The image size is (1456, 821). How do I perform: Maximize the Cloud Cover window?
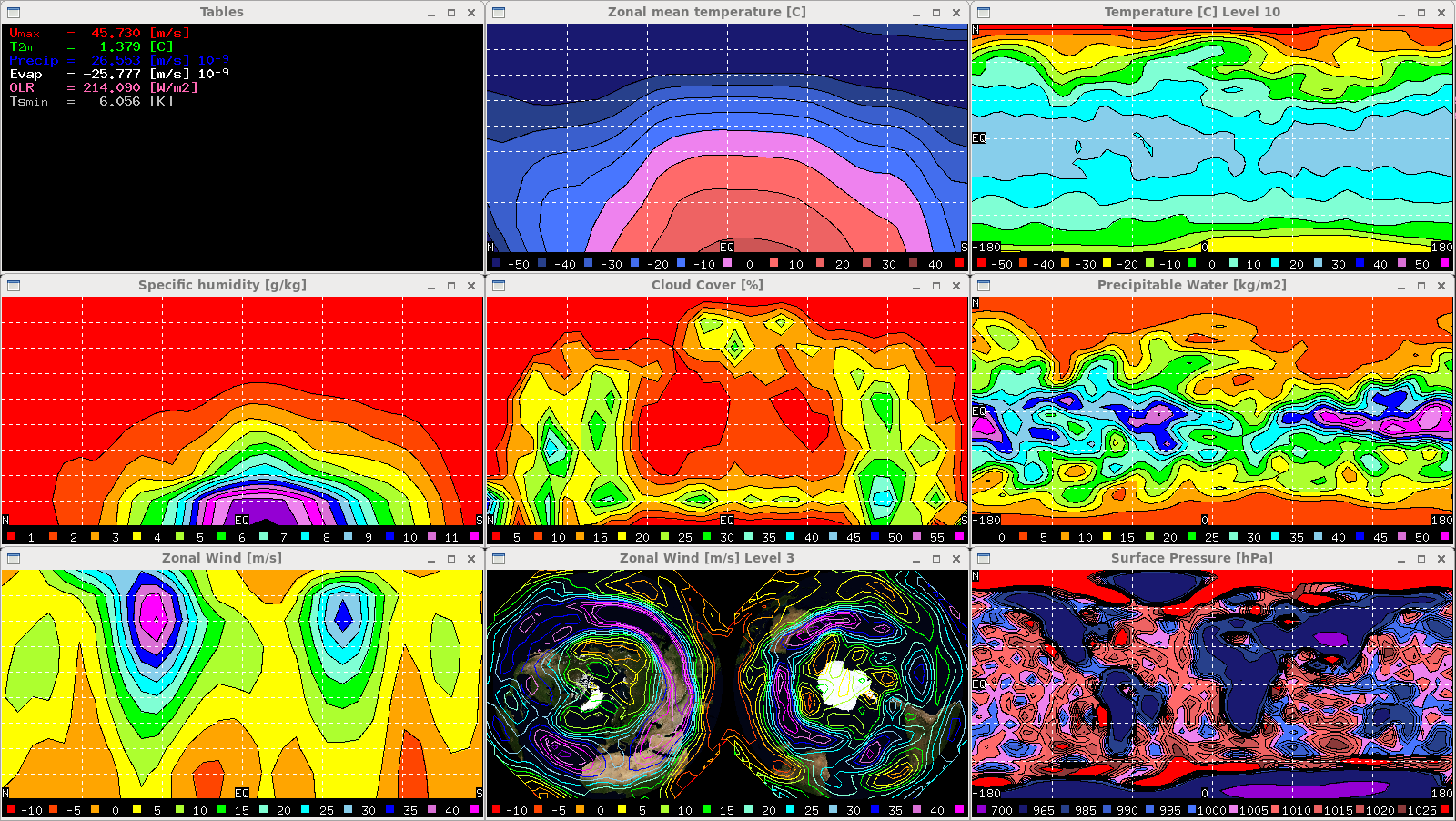pos(936,286)
